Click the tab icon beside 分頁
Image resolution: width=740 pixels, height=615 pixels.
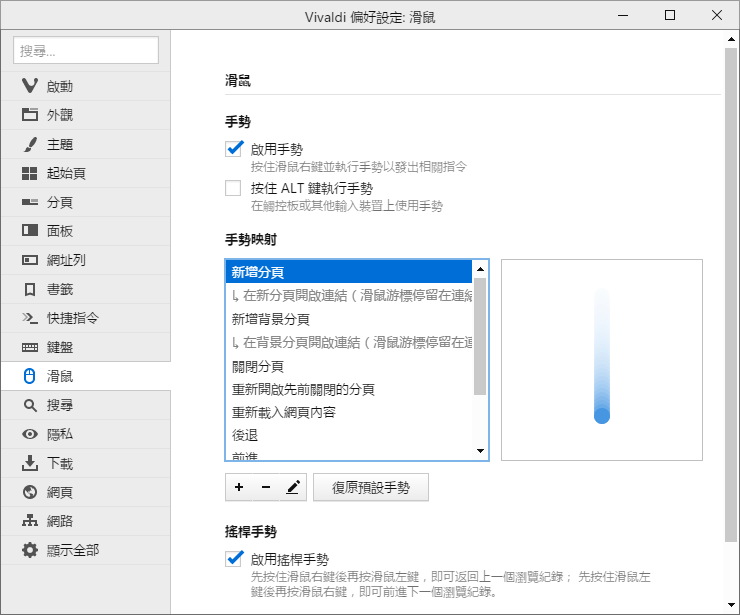pos(30,202)
